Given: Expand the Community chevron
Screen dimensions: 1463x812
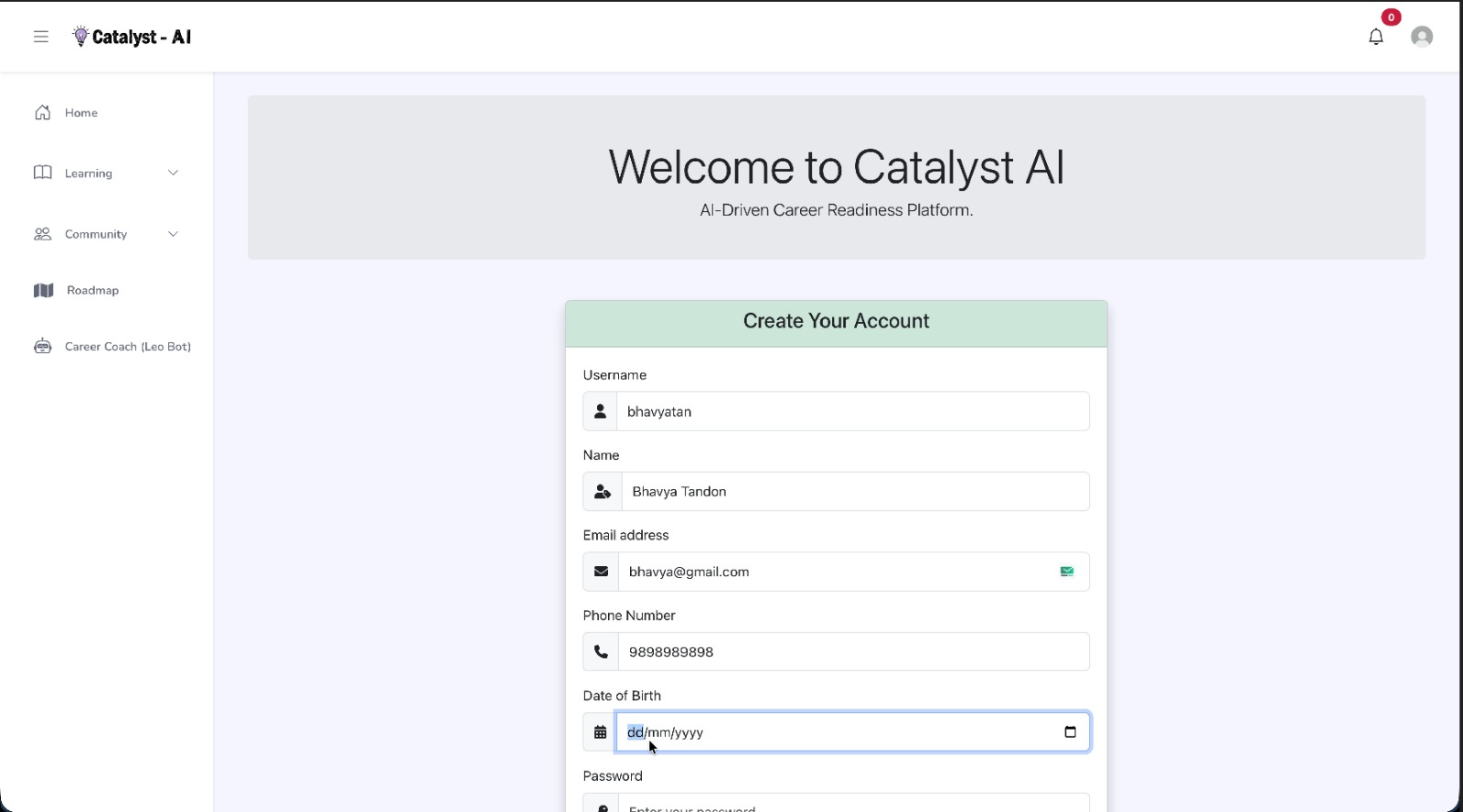Looking at the screenshot, I should tap(173, 234).
